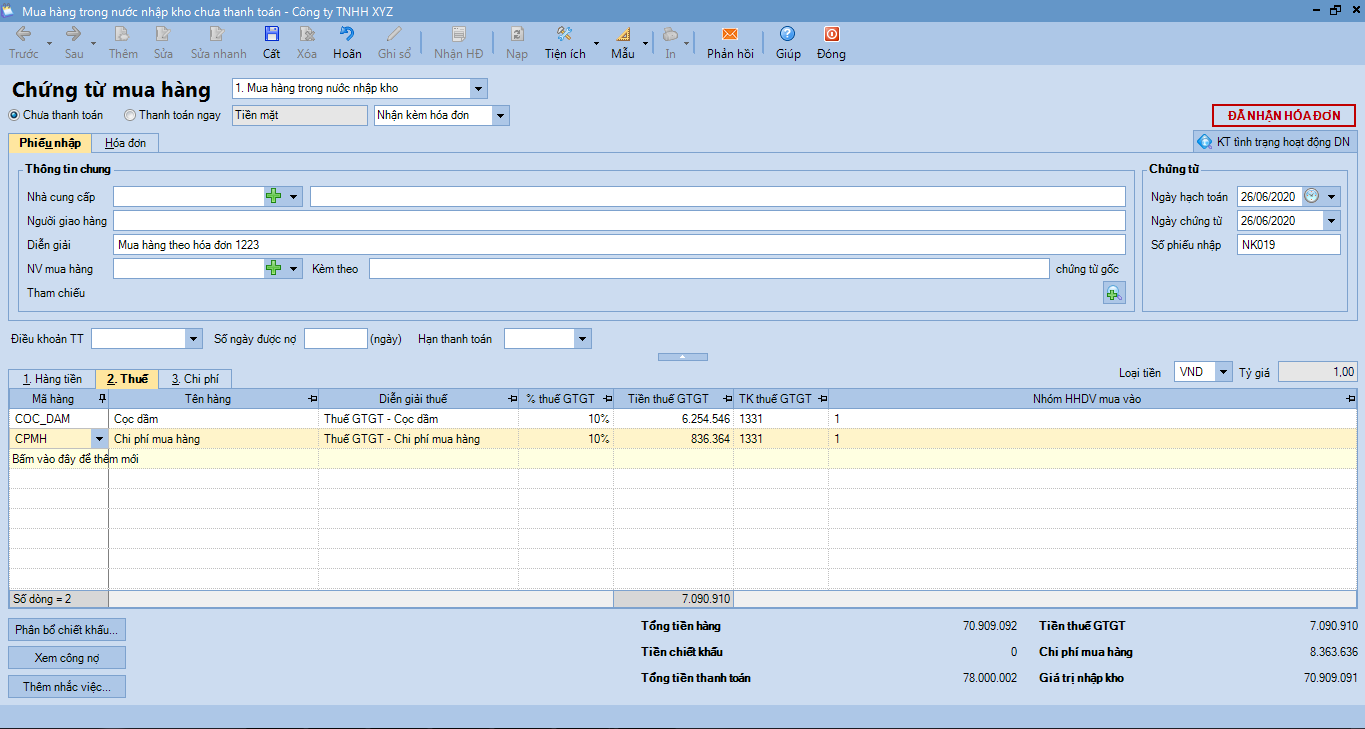This screenshot has width=1365, height=729.
Task: Click the Thêm (add) toolbar icon
Action: tap(123, 34)
